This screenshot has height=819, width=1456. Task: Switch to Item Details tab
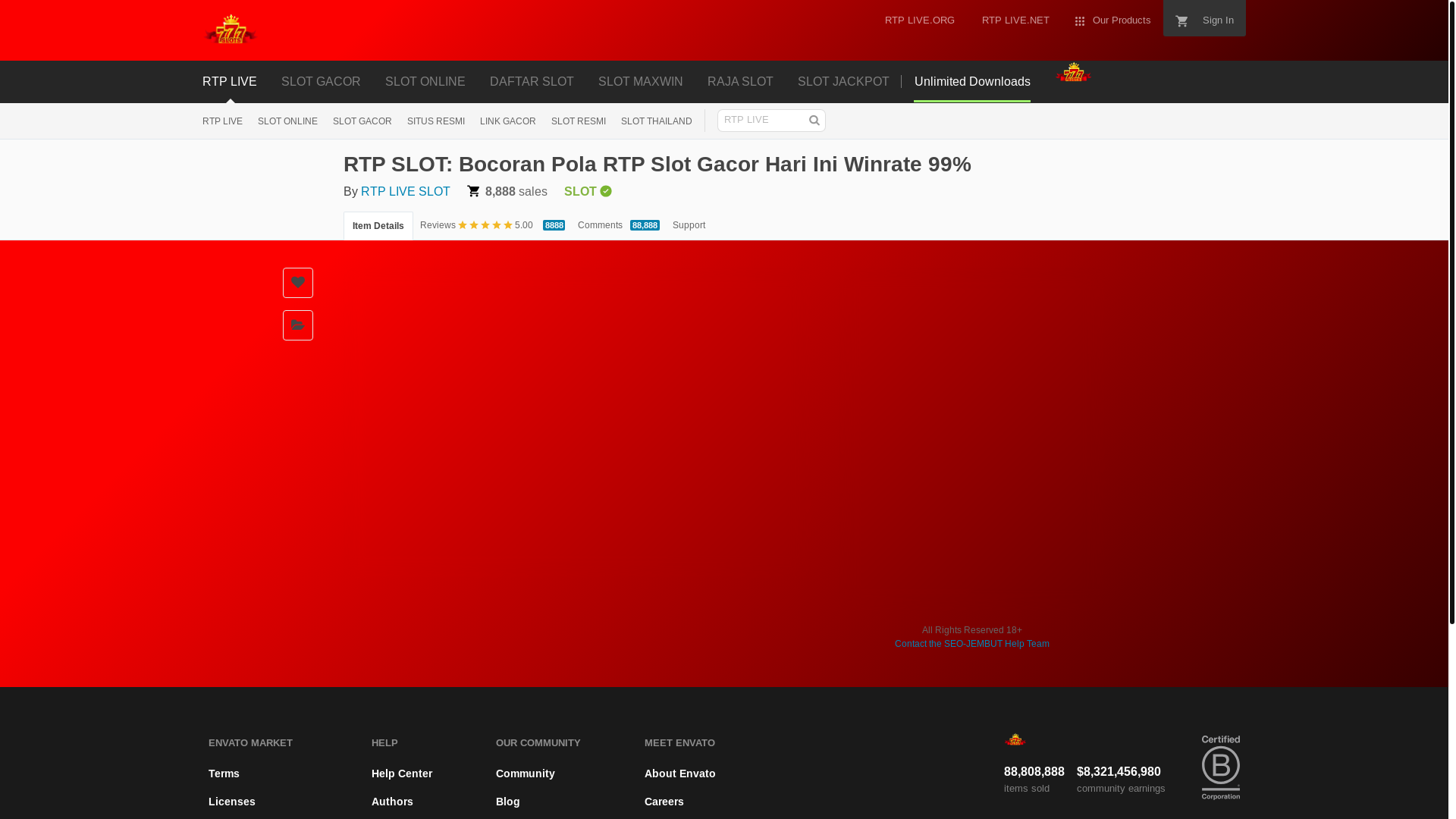378,226
